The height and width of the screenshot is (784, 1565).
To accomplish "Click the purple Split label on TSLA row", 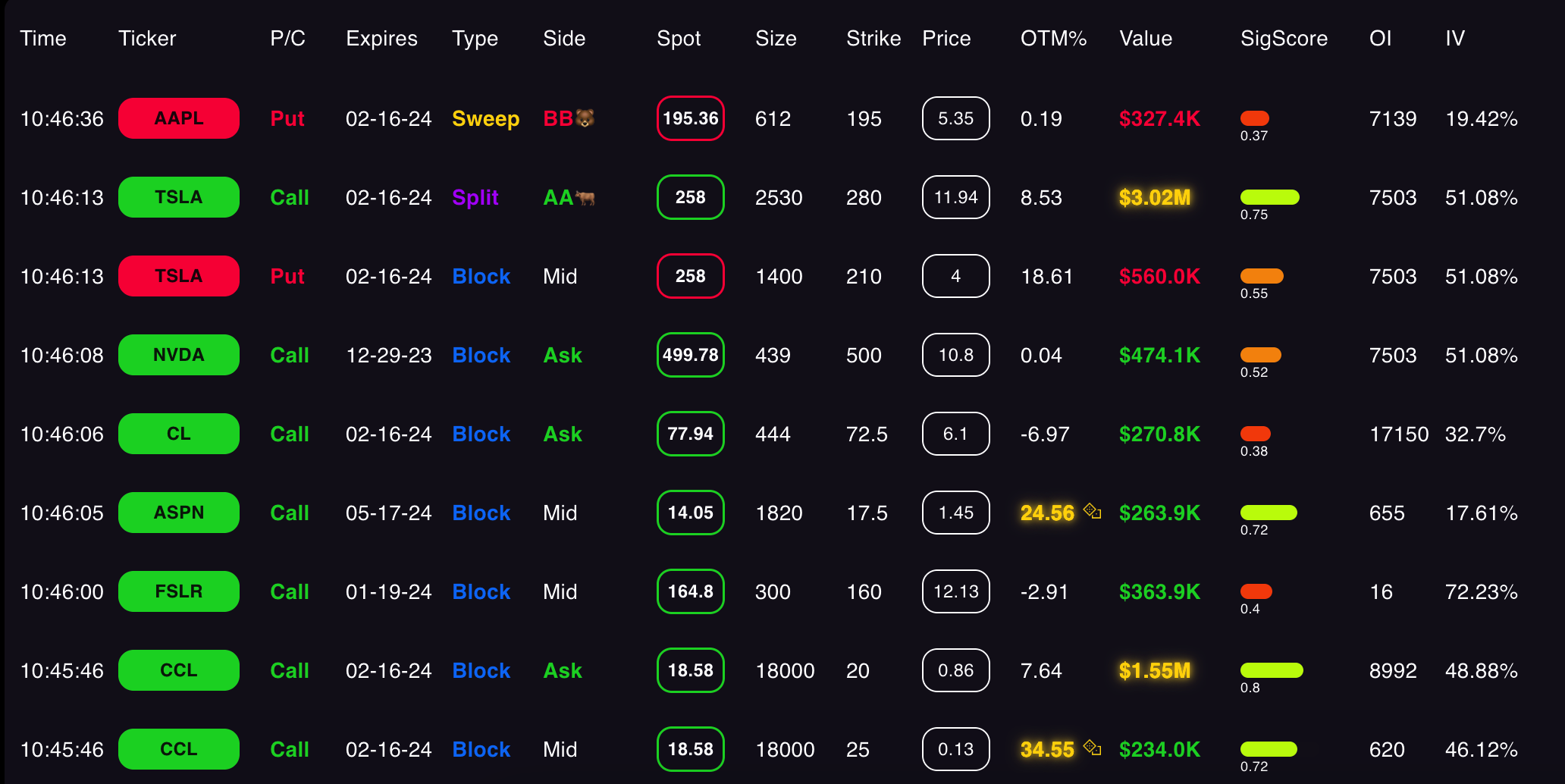I will click(x=475, y=197).
